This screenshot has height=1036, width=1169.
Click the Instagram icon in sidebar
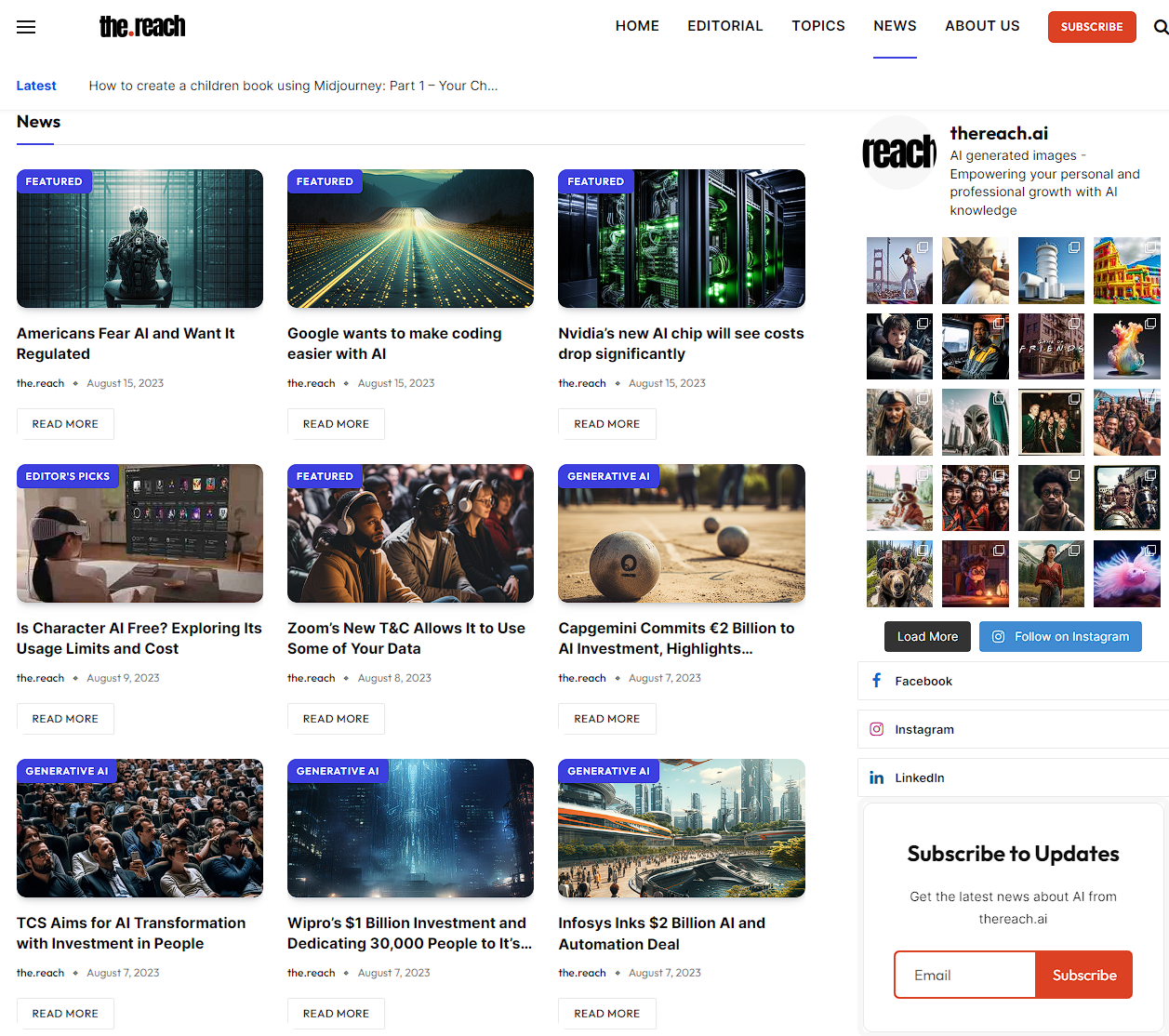876,729
